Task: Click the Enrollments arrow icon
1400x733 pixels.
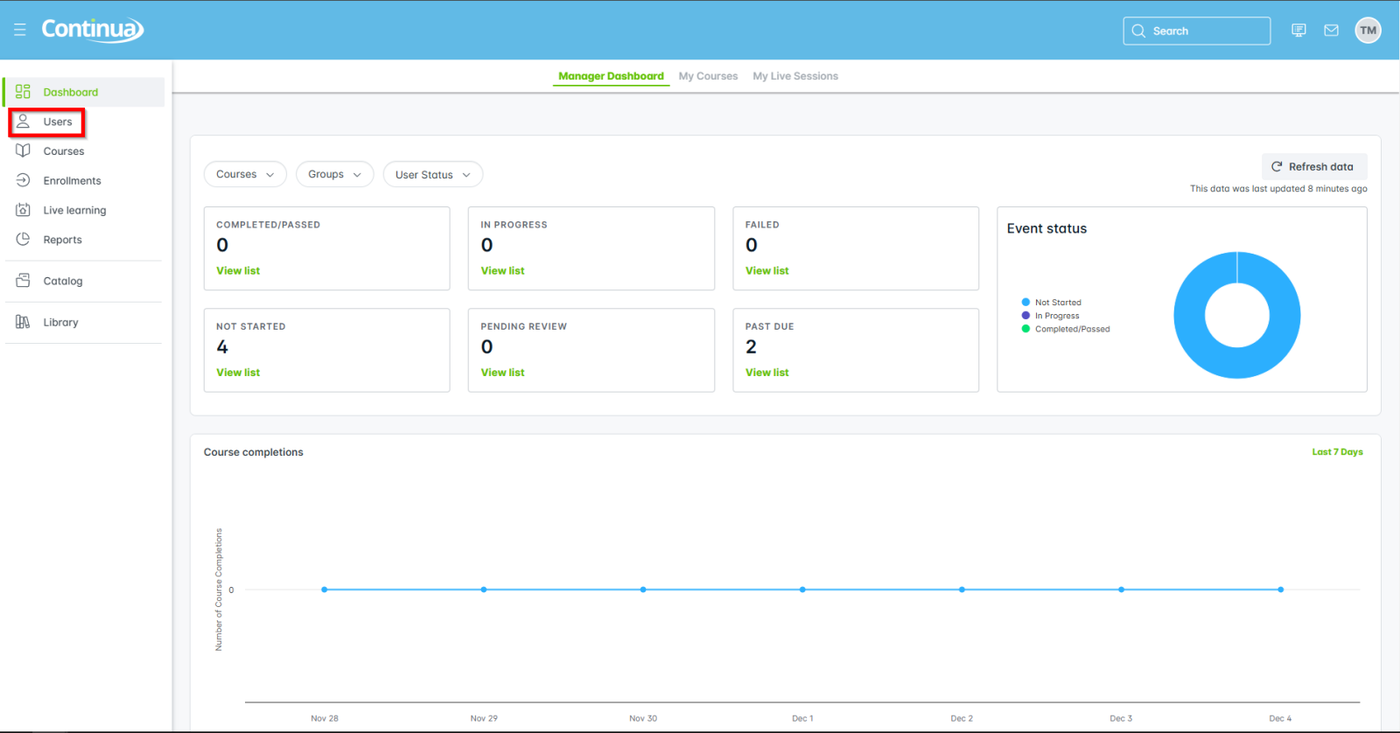Action: (x=23, y=181)
